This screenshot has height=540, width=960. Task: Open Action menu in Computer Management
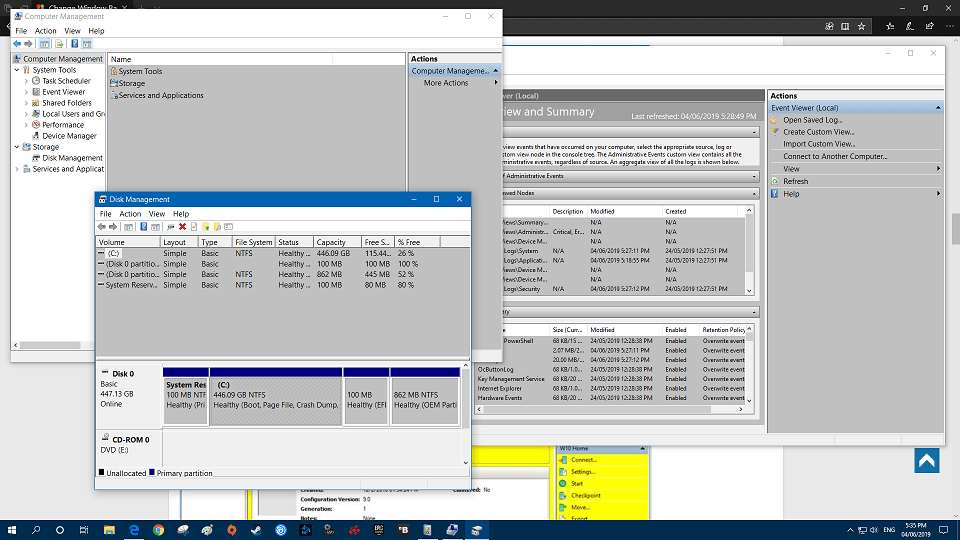click(45, 31)
